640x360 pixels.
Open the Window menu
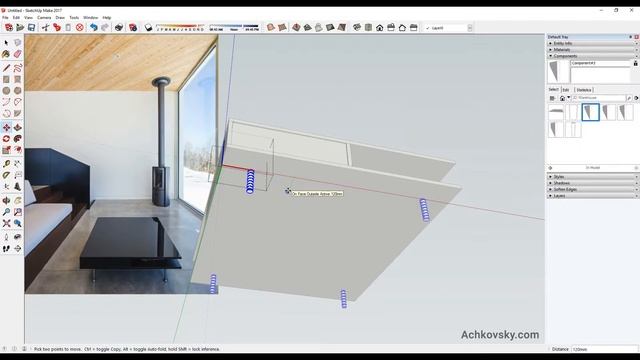click(91, 18)
